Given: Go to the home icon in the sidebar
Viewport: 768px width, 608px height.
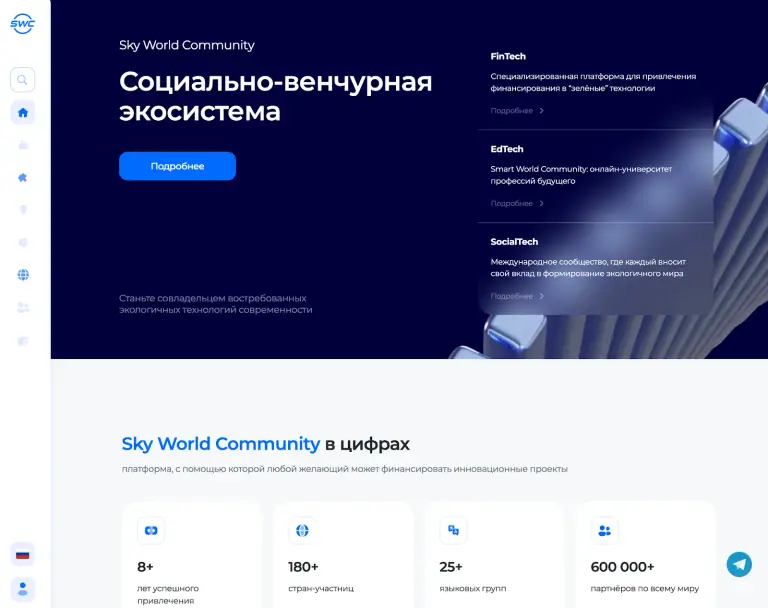Looking at the screenshot, I should coord(23,113).
